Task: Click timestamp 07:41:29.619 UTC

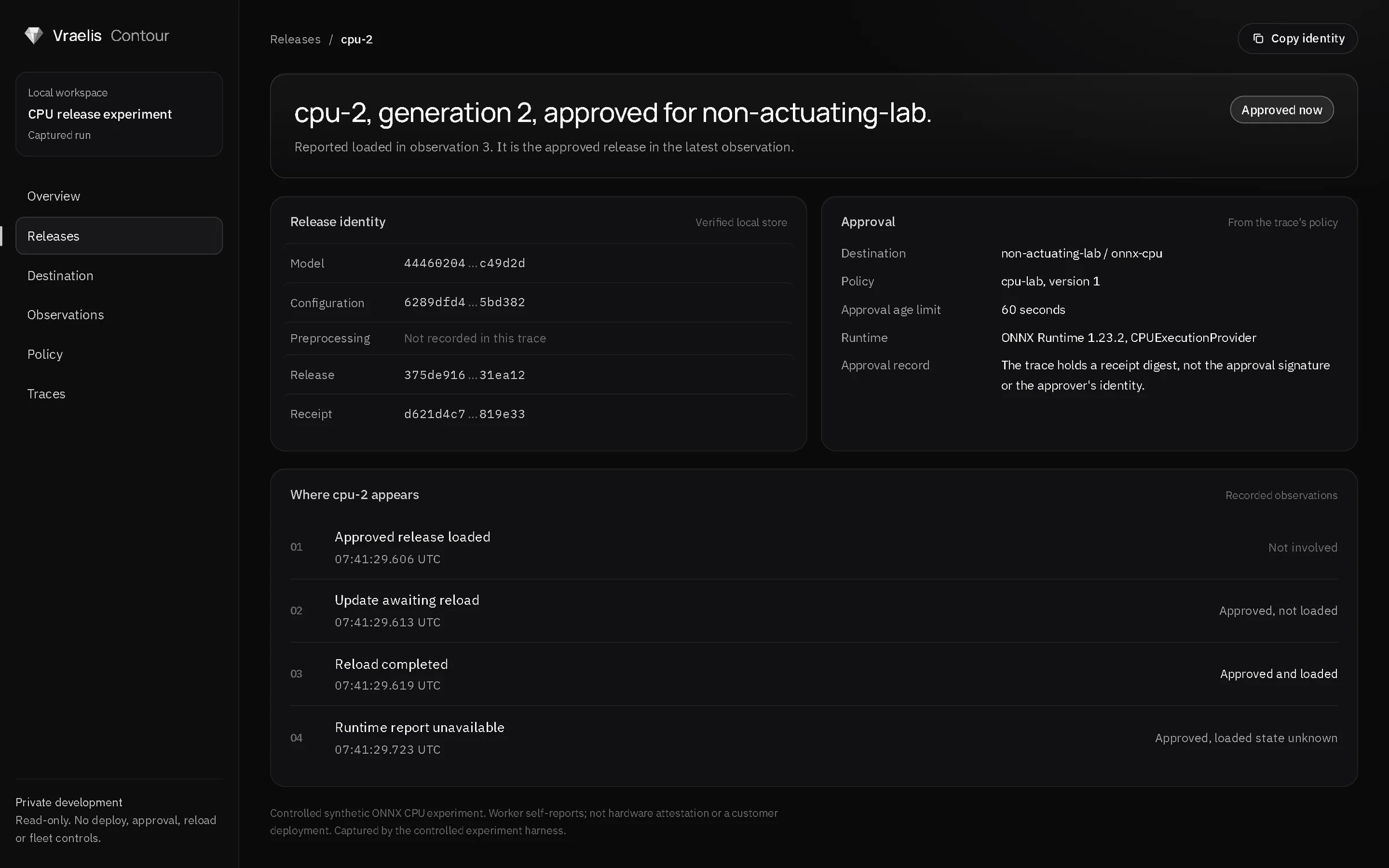Action: [x=388, y=686]
